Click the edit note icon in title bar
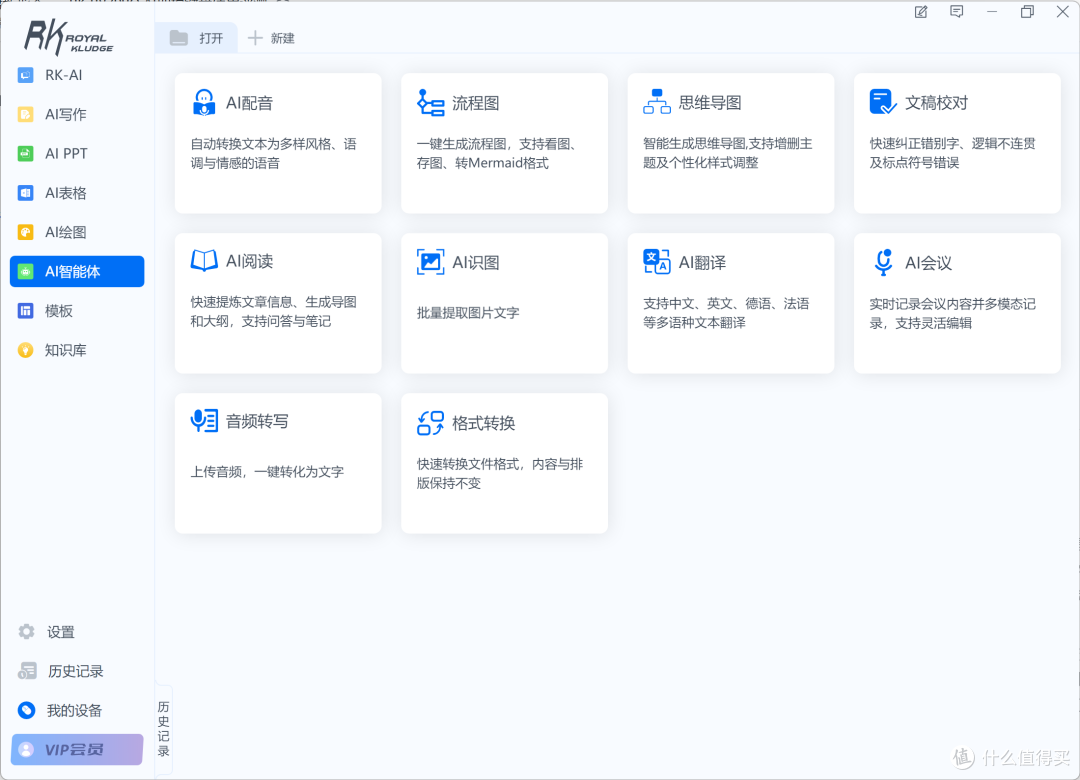The height and width of the screenshot is (780, 1080). (x=921, y=12)
